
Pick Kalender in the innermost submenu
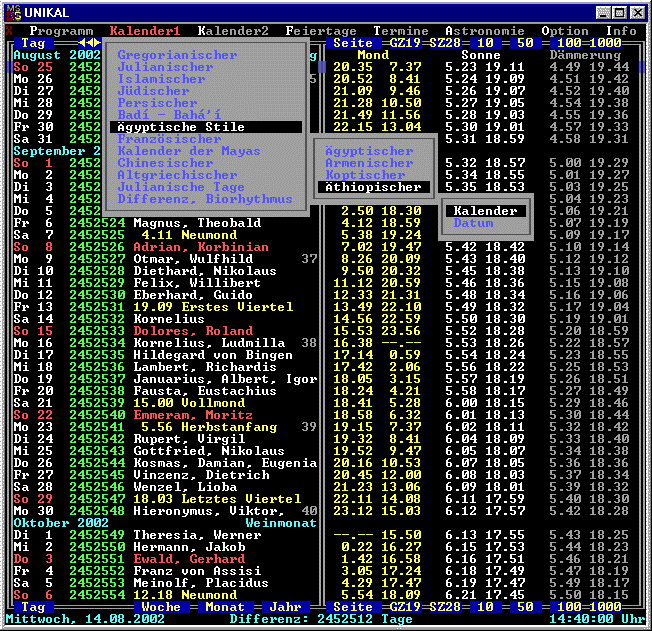pos(485,211)
